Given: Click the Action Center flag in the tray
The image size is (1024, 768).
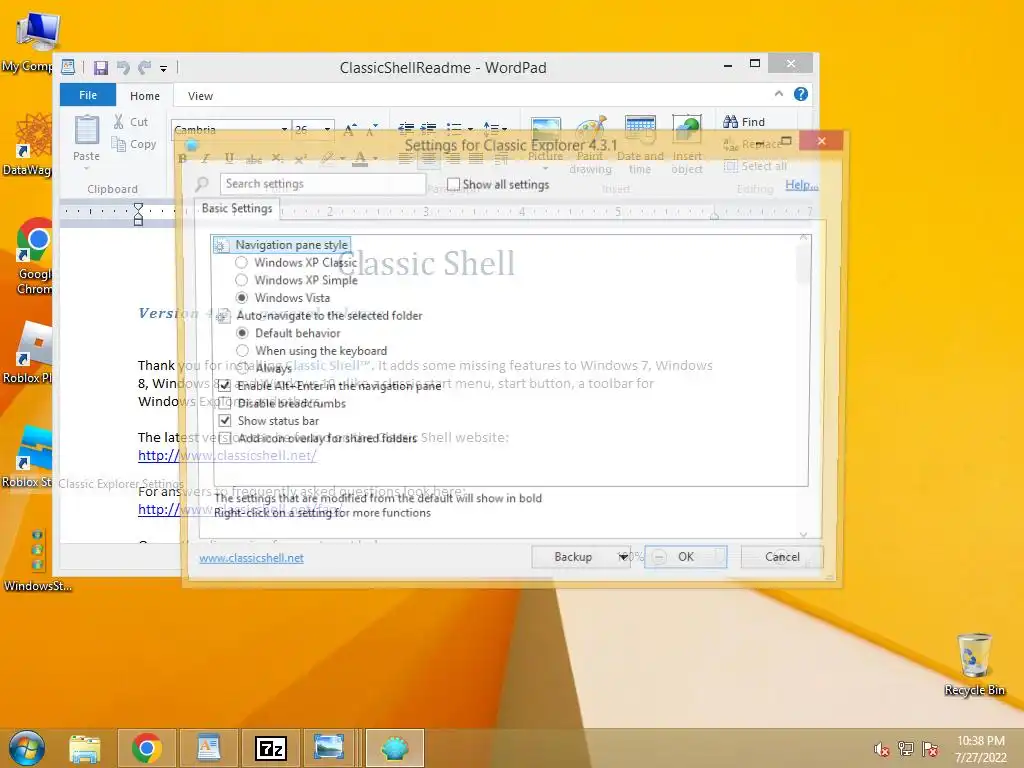Looking at the screenshot, I should point(930,749).
